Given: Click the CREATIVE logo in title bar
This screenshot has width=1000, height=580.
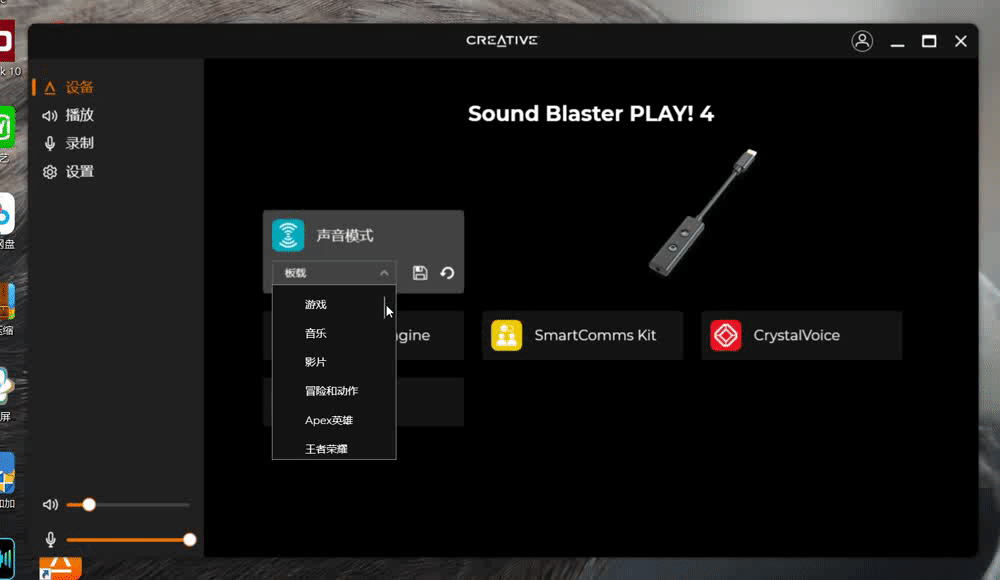Looking at the screenshot, I should 502,40.
